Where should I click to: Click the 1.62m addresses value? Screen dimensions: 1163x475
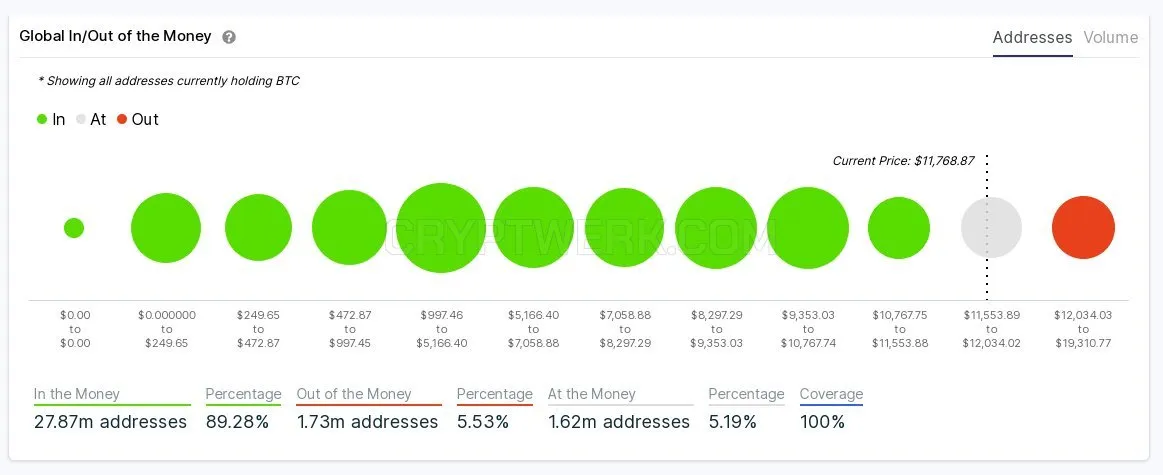tap(619, 422)
